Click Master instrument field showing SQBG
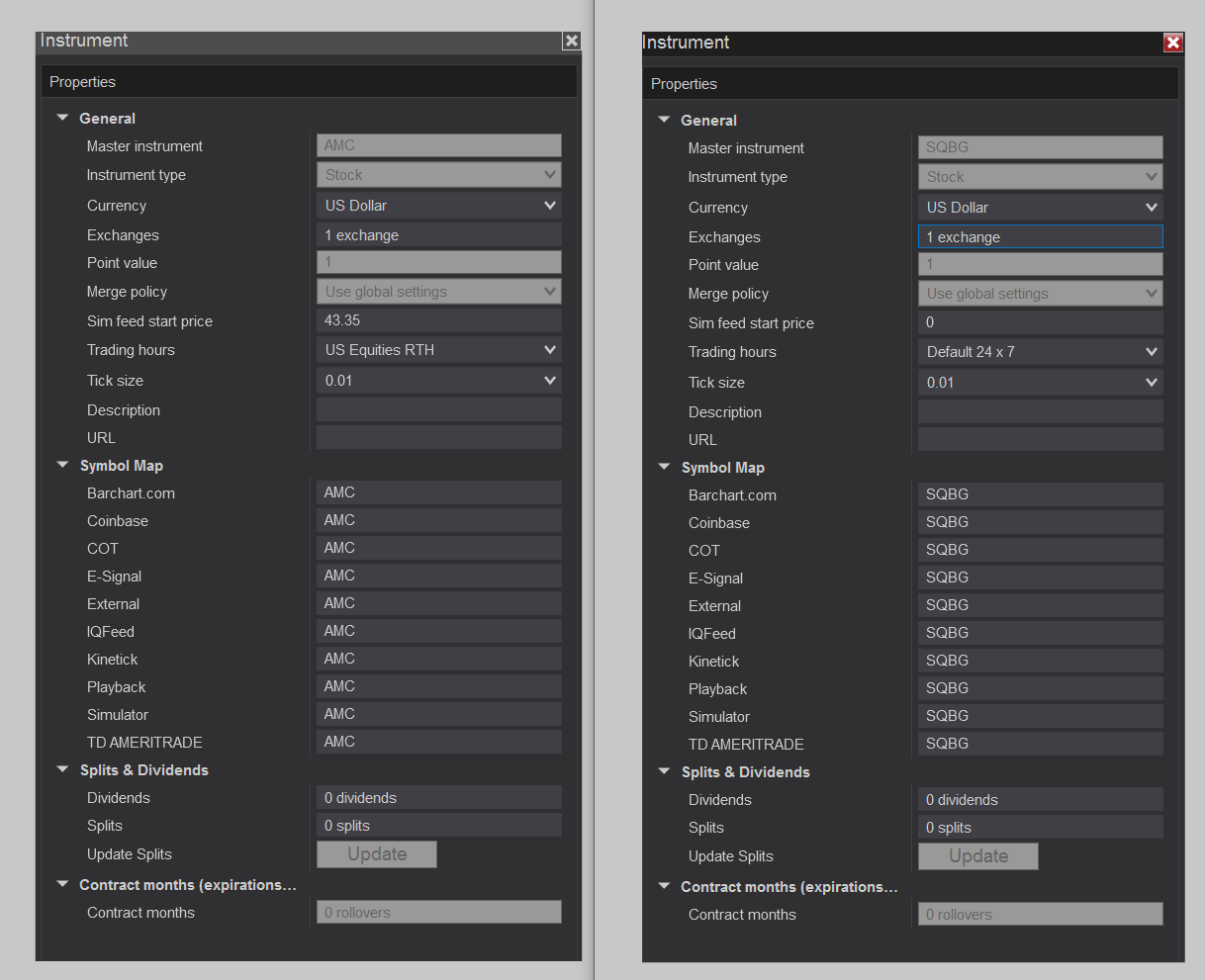Image resolution: width=1205 pixels, height=980 pixels. 1041,147
